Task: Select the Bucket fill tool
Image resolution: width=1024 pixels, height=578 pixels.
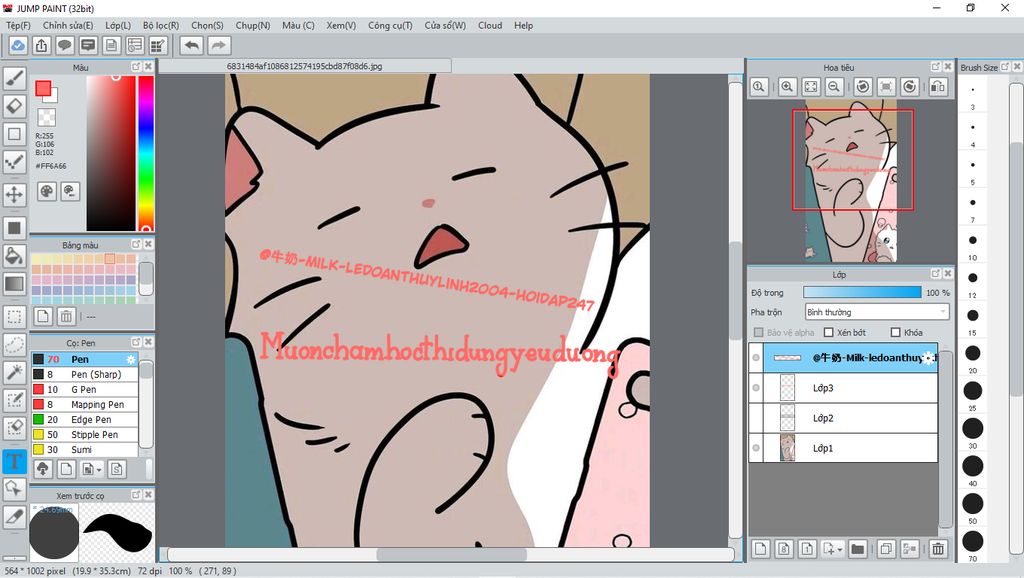Action: click(14, 256)
